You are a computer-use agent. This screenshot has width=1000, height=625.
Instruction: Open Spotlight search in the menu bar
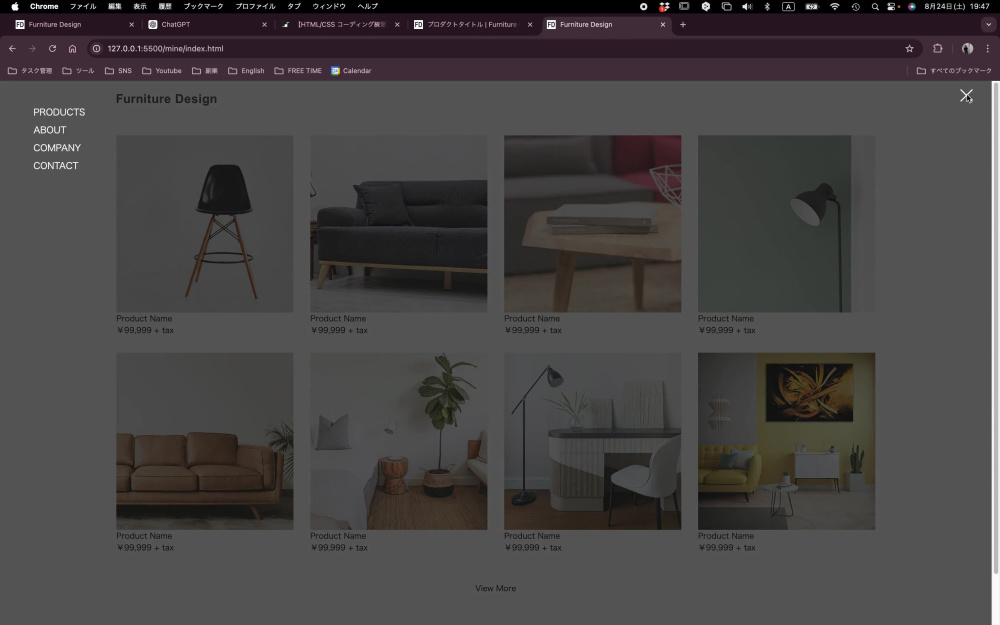(x=875, y=6)
